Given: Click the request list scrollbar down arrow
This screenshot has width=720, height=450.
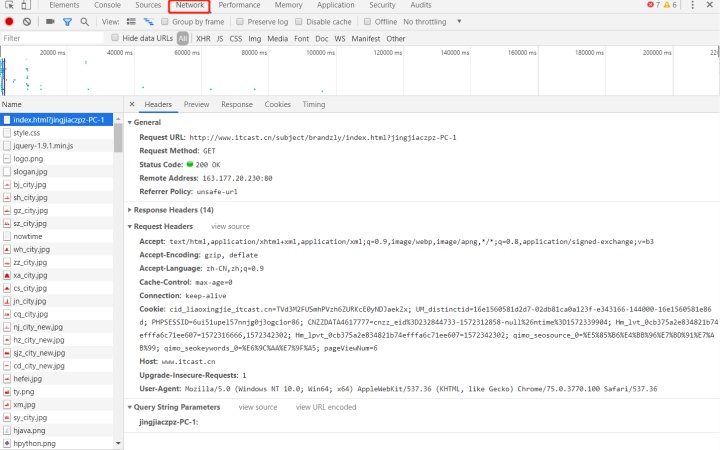Looking at the screenshot, I should (118, 443).
